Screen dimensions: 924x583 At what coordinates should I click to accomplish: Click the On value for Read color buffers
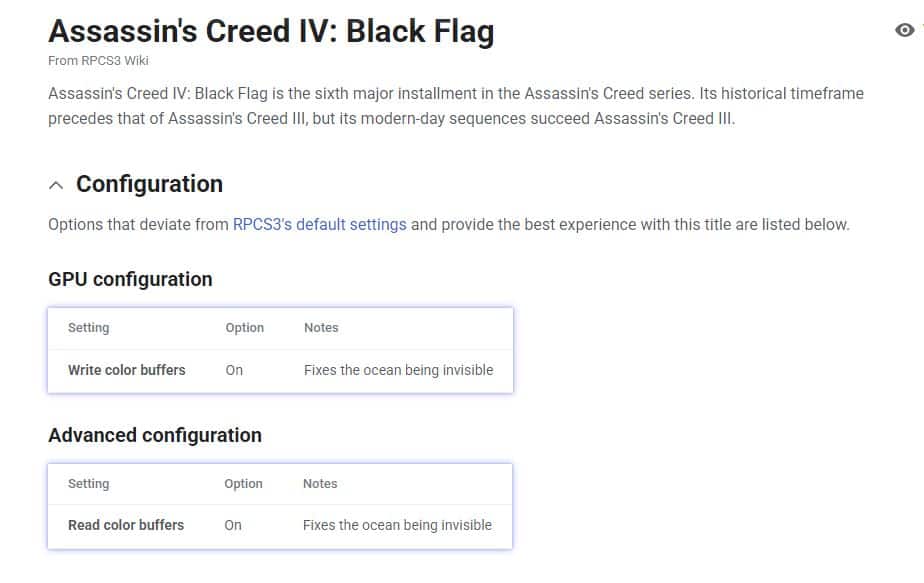pos(233,525)
